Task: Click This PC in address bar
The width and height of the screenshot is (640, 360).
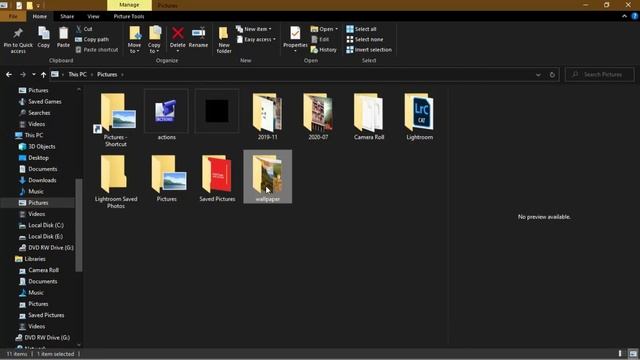Action: pos(77,75)
